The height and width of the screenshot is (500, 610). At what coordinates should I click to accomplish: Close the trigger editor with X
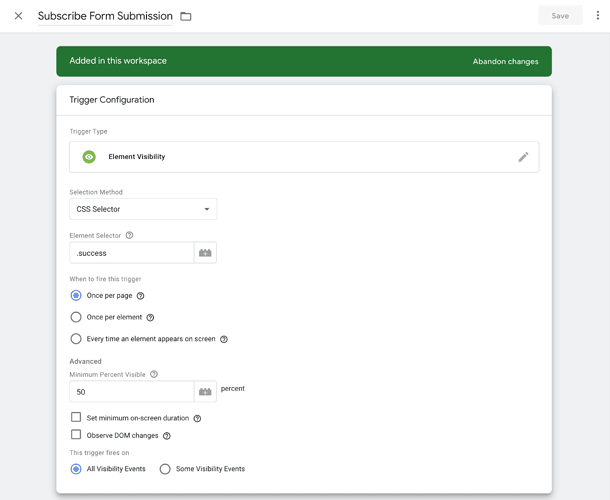pyautogui.click(x=18, y=16)
